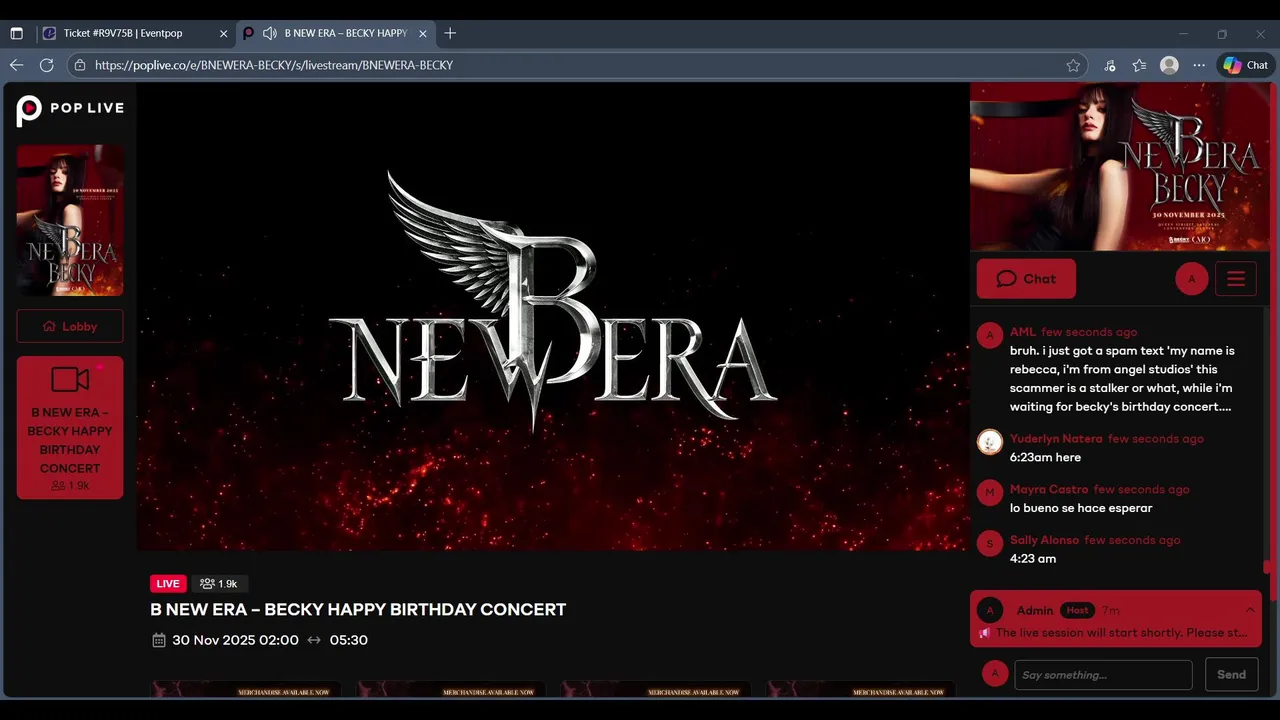The height and width of the screenshot is (720, 1280).
Task: Open the user avatar A beside Chat
Action: point(1191,279)
